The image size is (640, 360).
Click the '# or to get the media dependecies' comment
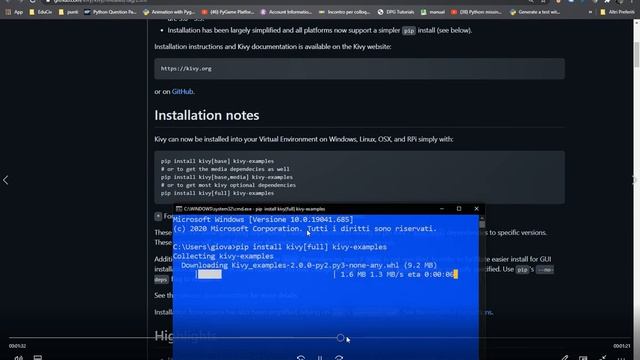click(x=225, y=169)
